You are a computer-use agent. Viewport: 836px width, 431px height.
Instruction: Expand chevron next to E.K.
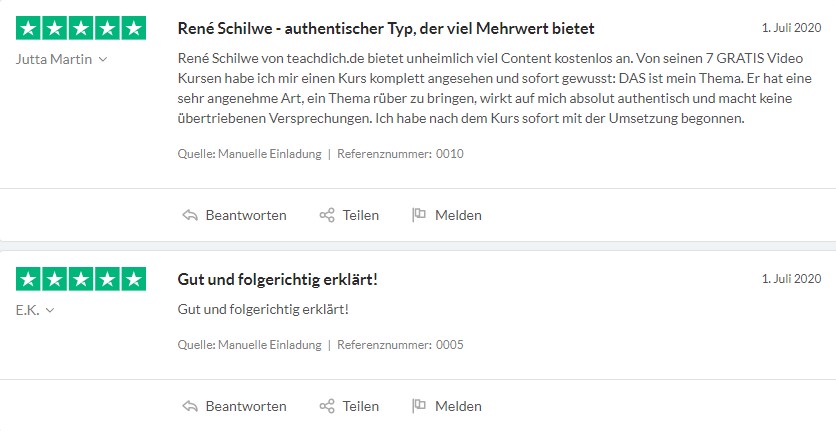(x=50, y=310)
